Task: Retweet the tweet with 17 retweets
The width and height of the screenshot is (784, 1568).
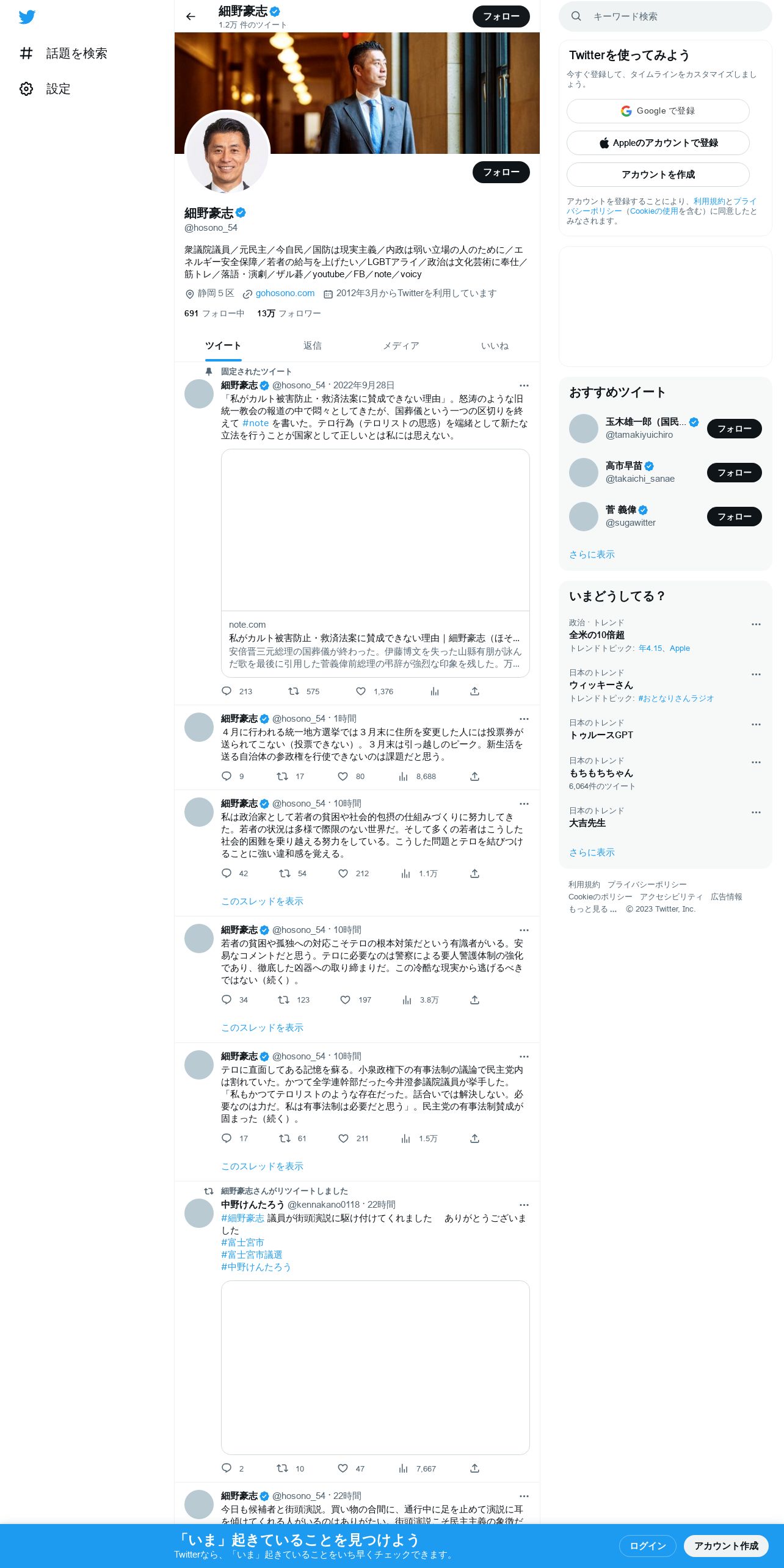Action: (x=290, y=776)
